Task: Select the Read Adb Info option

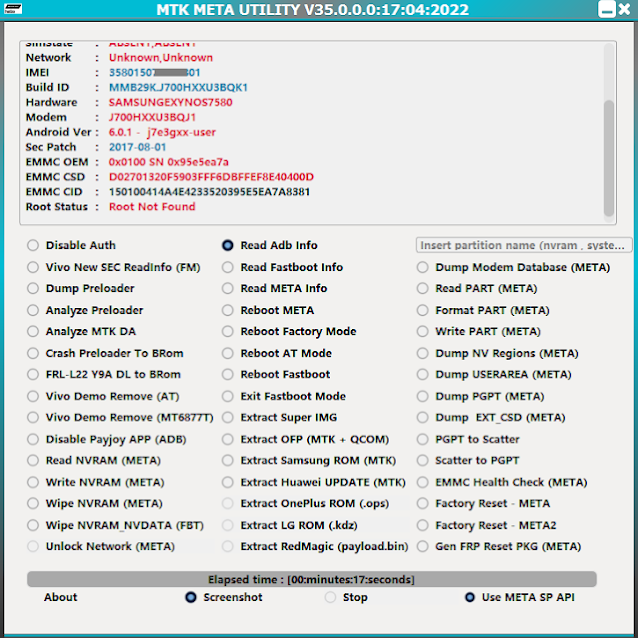Action: tap(228, 245)
